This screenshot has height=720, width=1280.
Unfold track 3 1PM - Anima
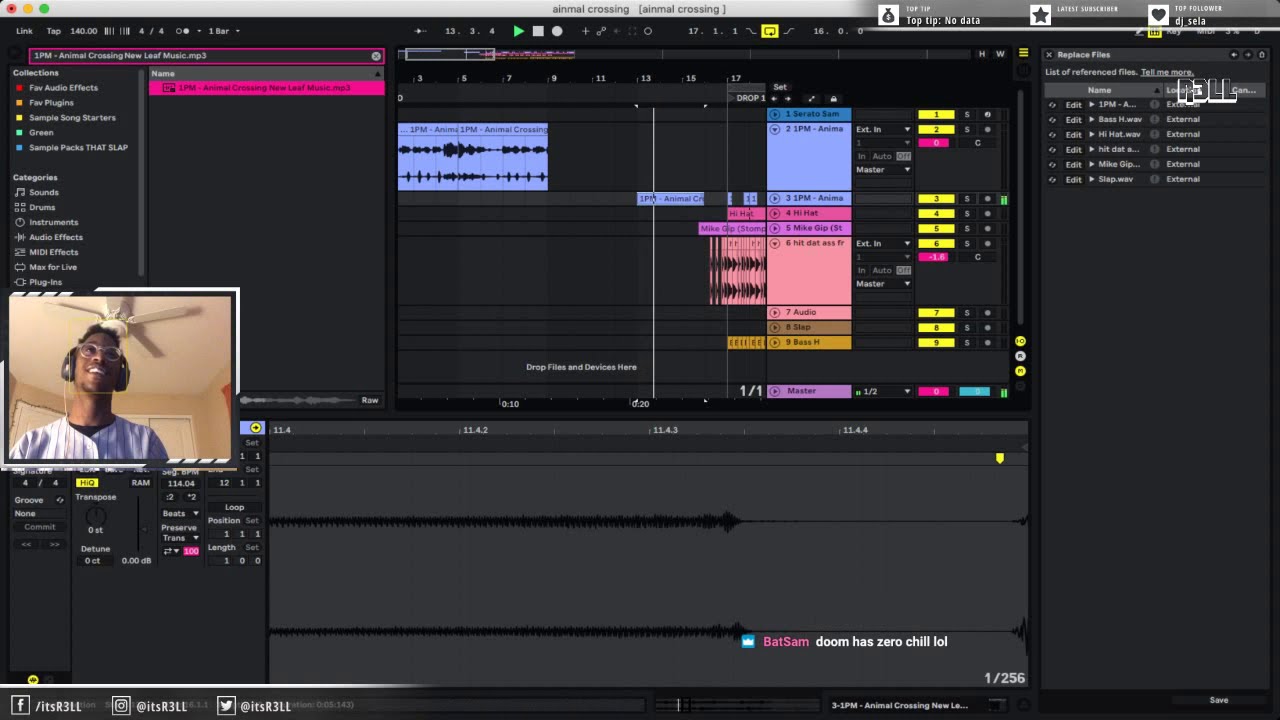click(x=774, y=198)
